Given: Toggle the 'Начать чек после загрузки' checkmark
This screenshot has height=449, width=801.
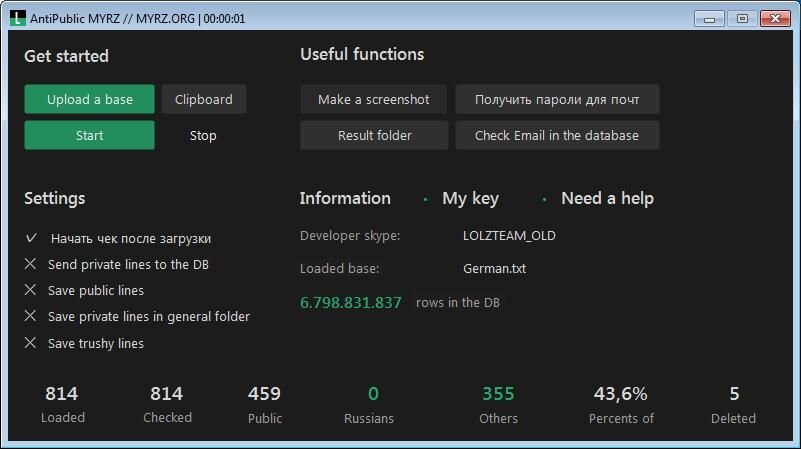Looking at the screenshot, I should [31, 238].
